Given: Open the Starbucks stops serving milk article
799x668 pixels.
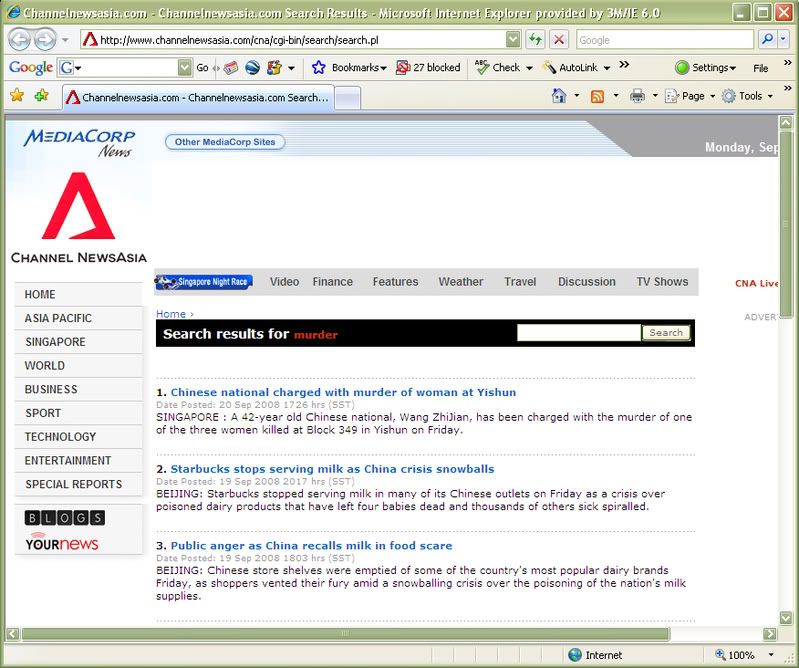Looking at the screenshot, I should (332, 469).
